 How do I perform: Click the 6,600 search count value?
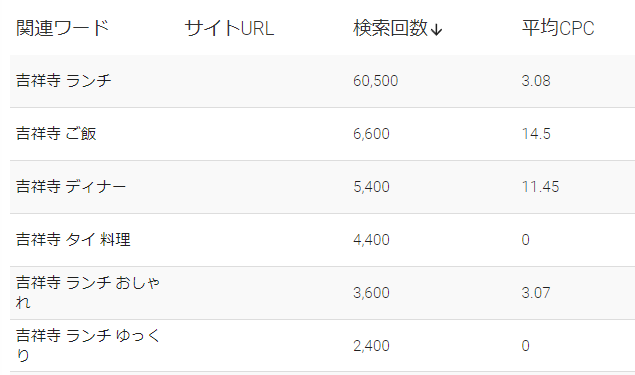[x=371, y=134]
